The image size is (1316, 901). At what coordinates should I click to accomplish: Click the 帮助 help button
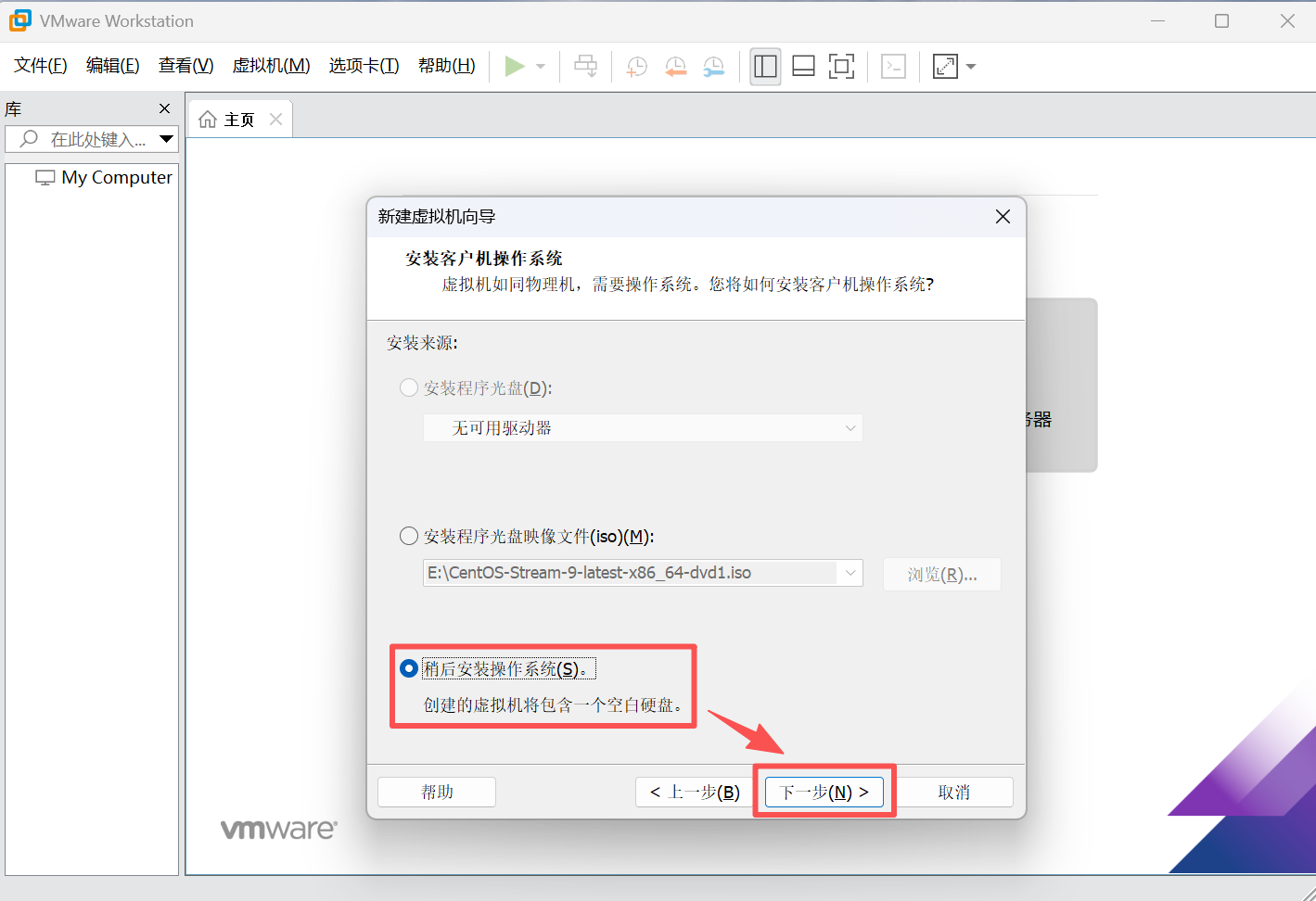(x=437, y=792)
